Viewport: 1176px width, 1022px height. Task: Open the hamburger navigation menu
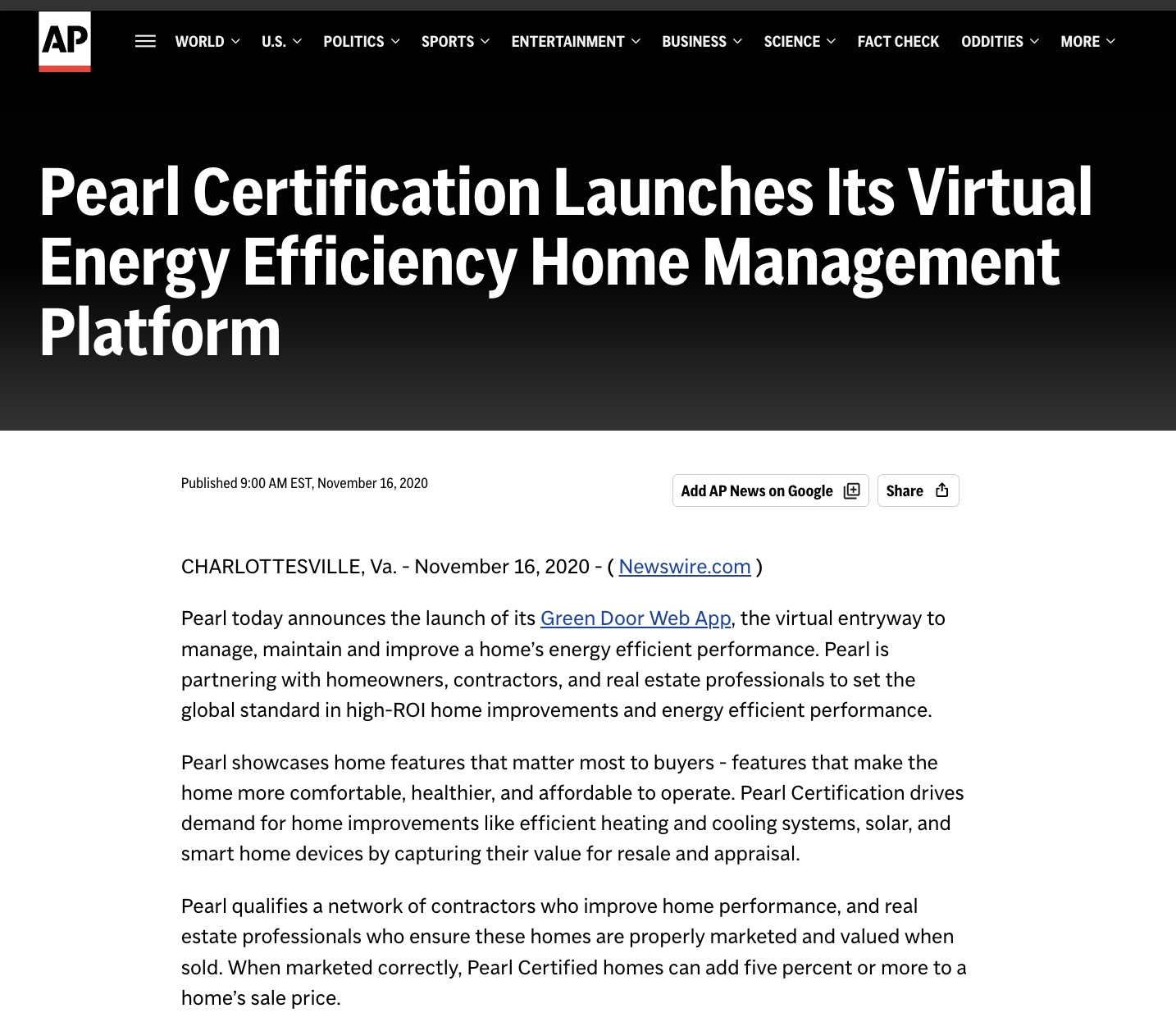tap(145, 41)
